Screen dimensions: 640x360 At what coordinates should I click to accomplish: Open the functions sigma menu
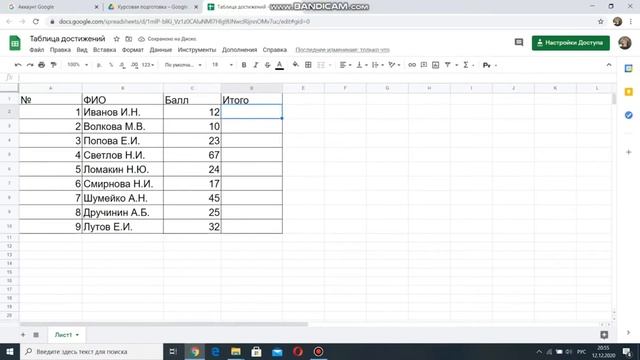coord(466,65)
